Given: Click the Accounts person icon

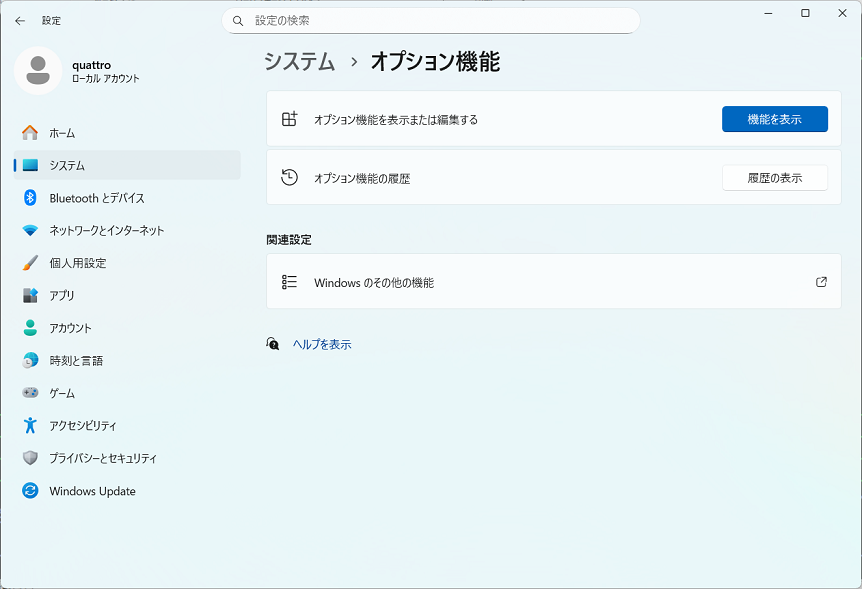Looking at the screenshot, I should click(x=30, y=328).
